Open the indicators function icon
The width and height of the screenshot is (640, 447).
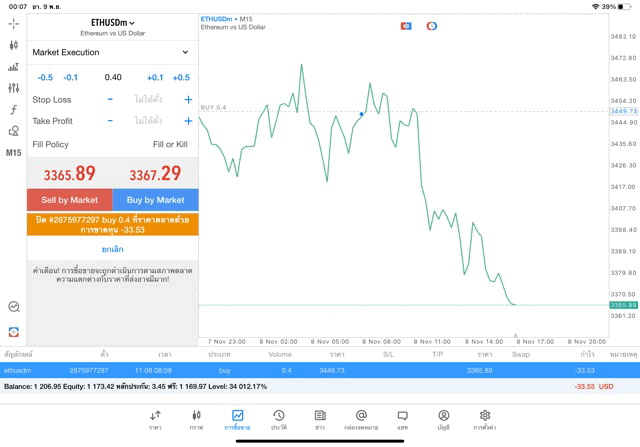(14, 110)
